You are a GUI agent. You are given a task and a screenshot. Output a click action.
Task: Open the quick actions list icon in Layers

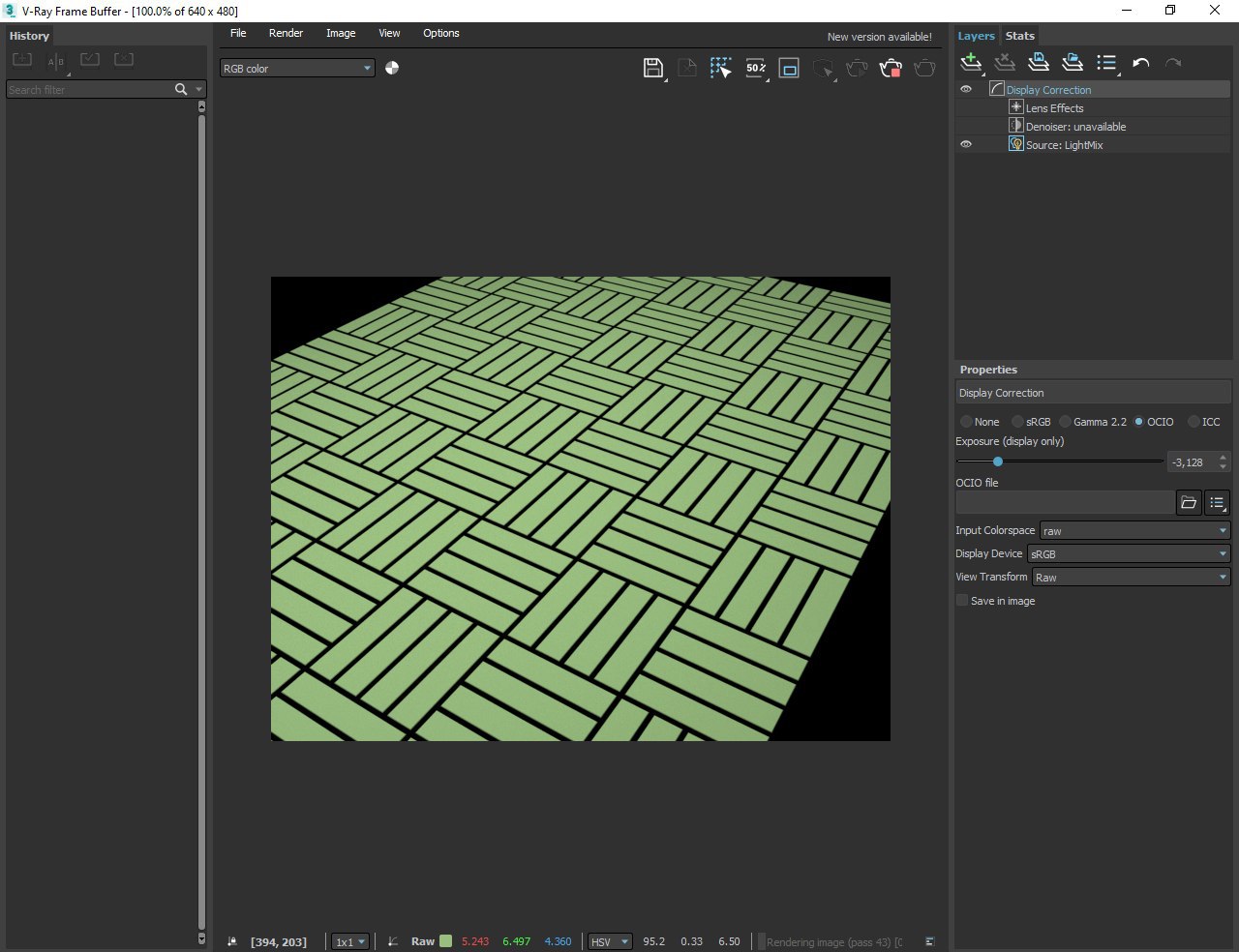click(x=1106, y=63)
